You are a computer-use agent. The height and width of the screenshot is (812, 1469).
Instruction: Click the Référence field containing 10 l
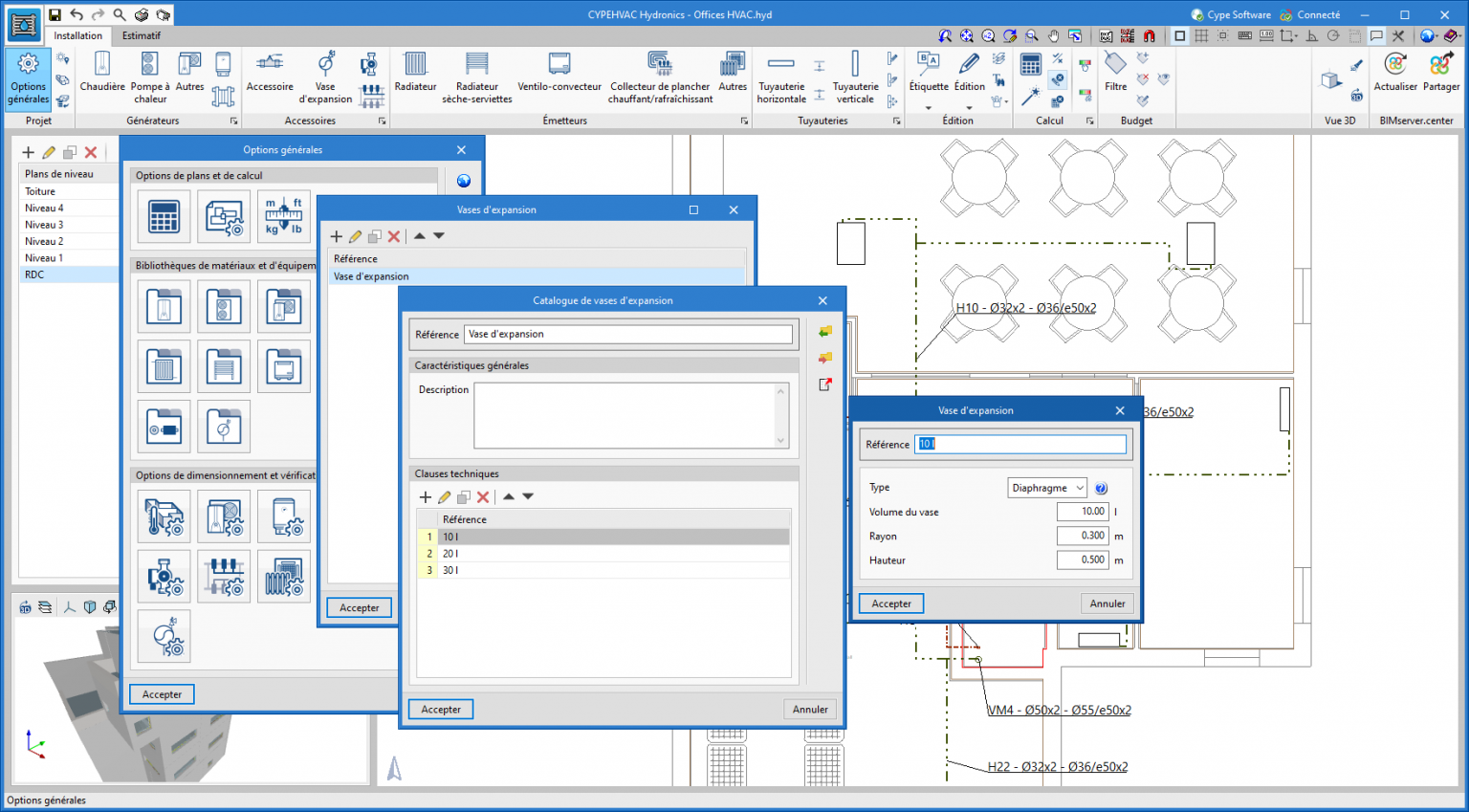click(x=1020, y=444)
